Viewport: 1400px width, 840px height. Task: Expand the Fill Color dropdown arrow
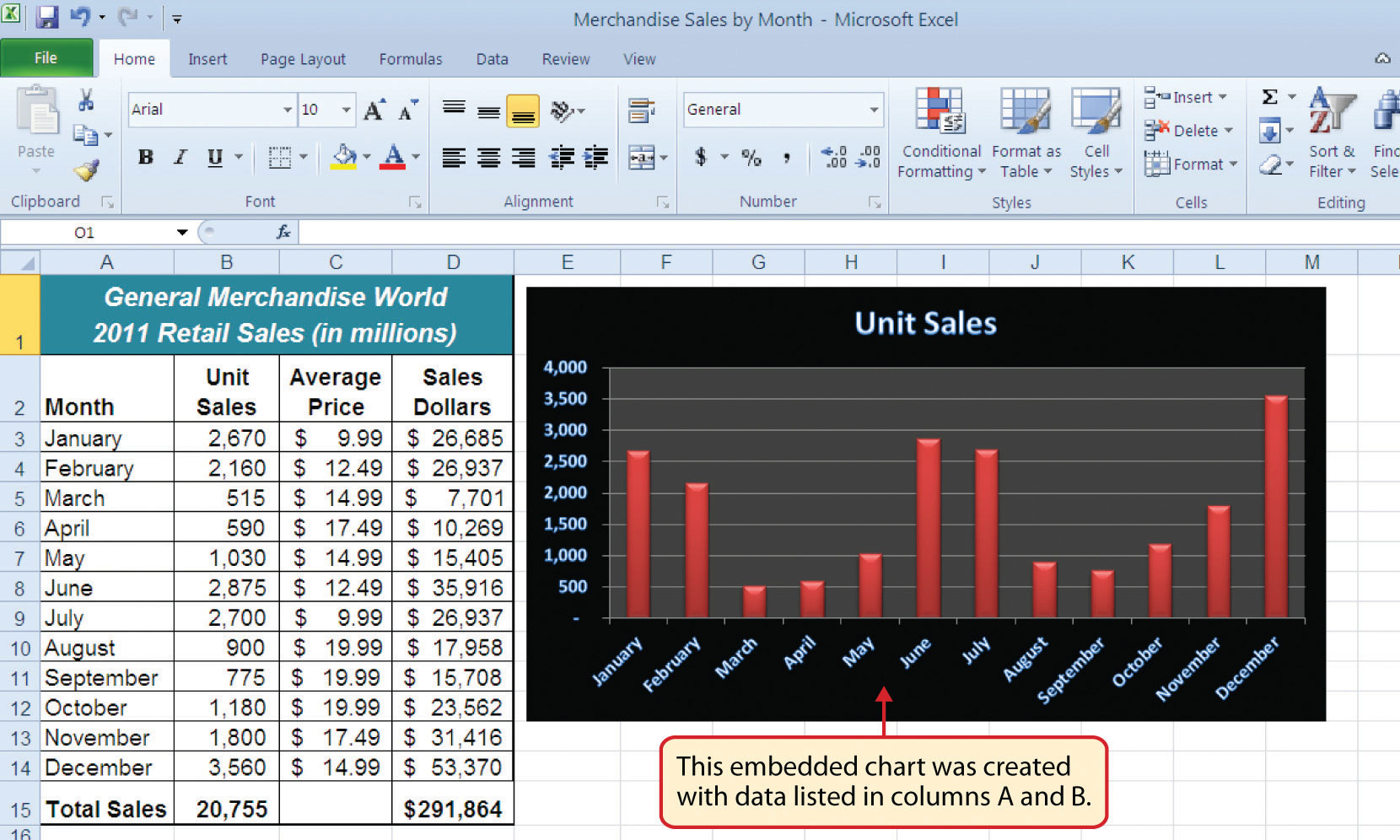[366, 157]
